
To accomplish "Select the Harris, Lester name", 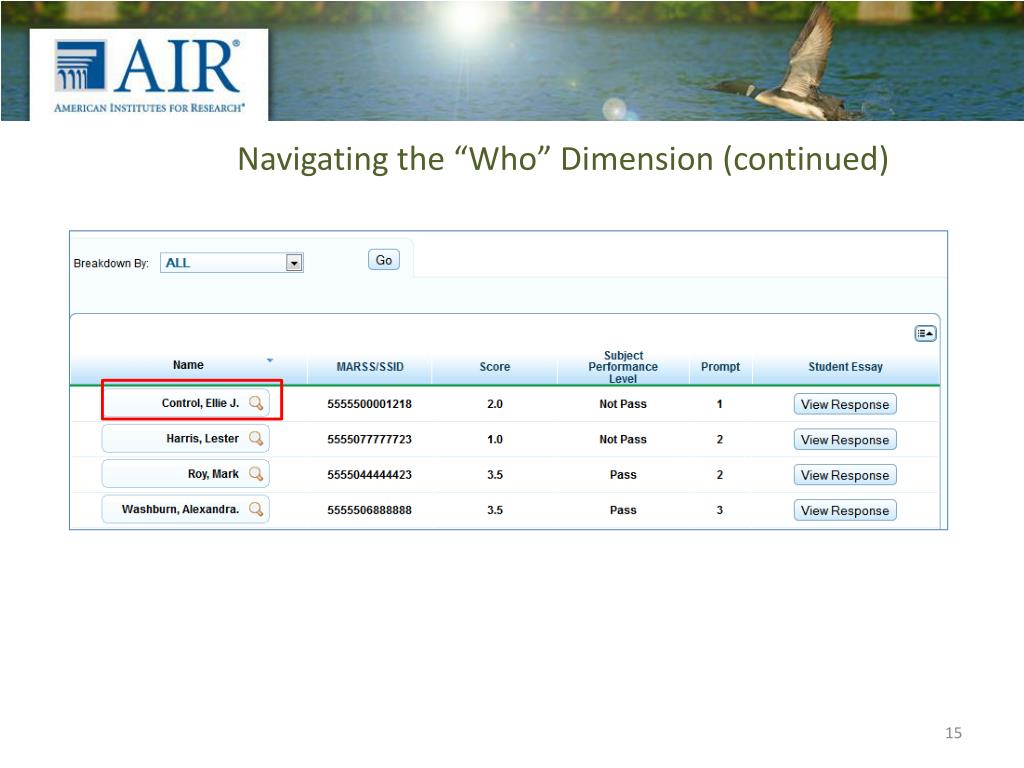I will 202,438.
